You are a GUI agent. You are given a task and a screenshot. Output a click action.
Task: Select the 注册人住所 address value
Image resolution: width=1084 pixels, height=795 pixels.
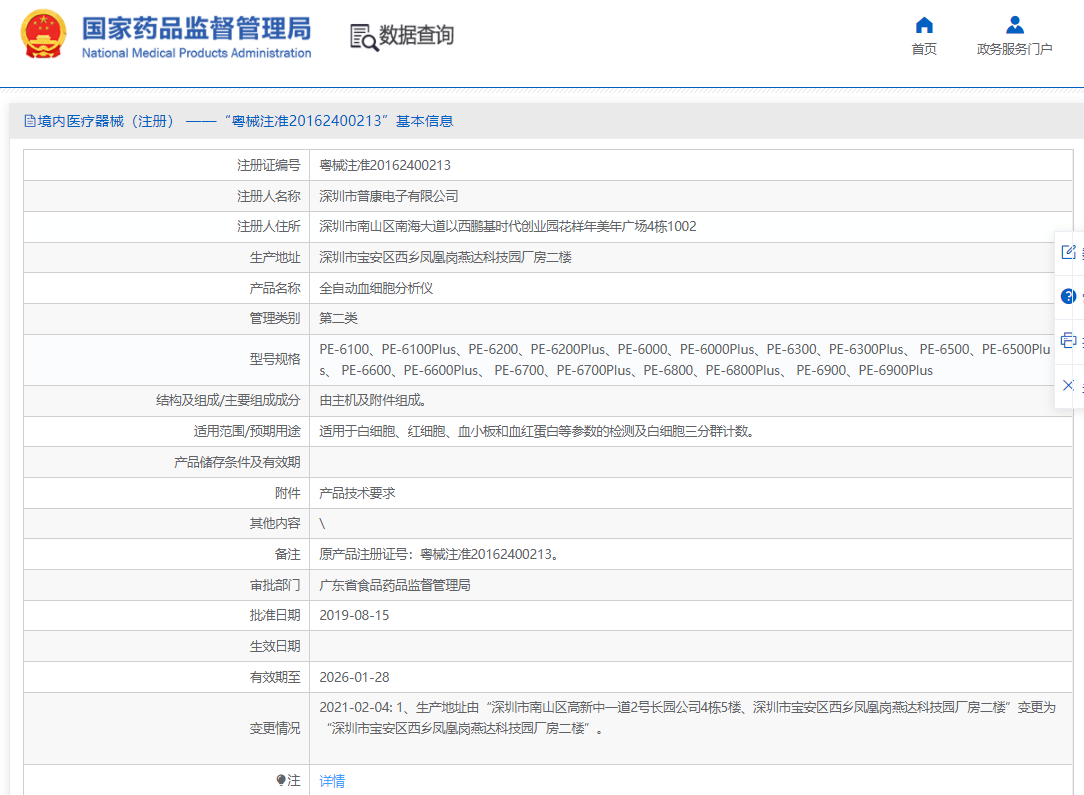pyautogui.click(x=507, y=226)
